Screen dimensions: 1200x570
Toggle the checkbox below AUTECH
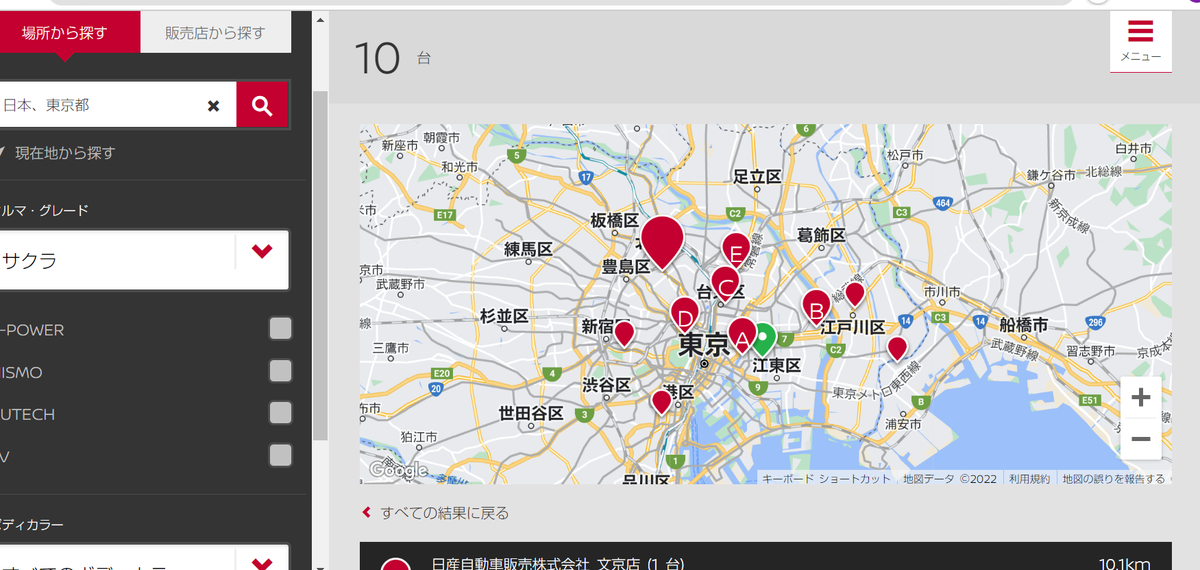[280, 456]
